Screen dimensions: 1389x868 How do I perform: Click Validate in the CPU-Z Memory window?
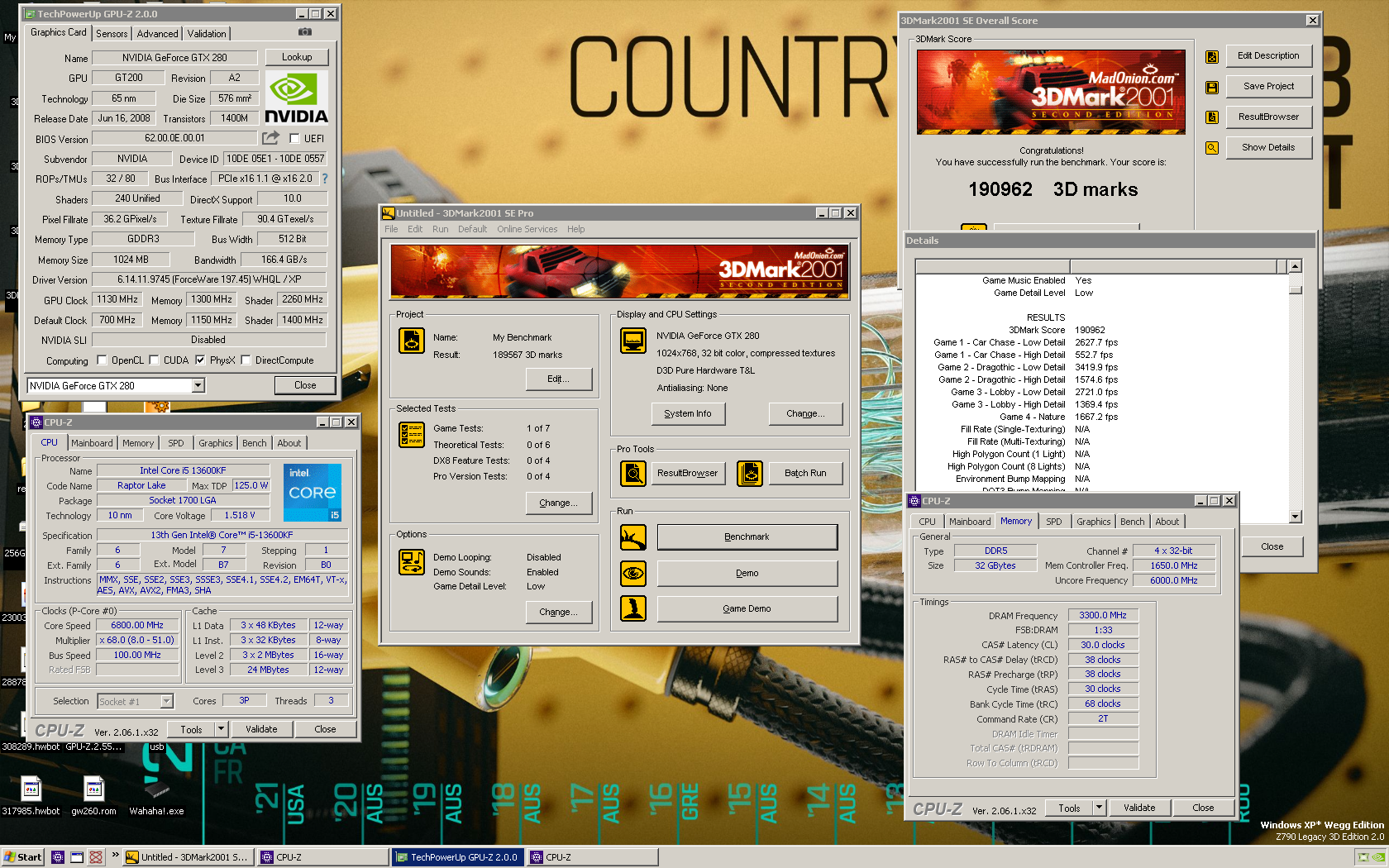(x=1139, y=808)
